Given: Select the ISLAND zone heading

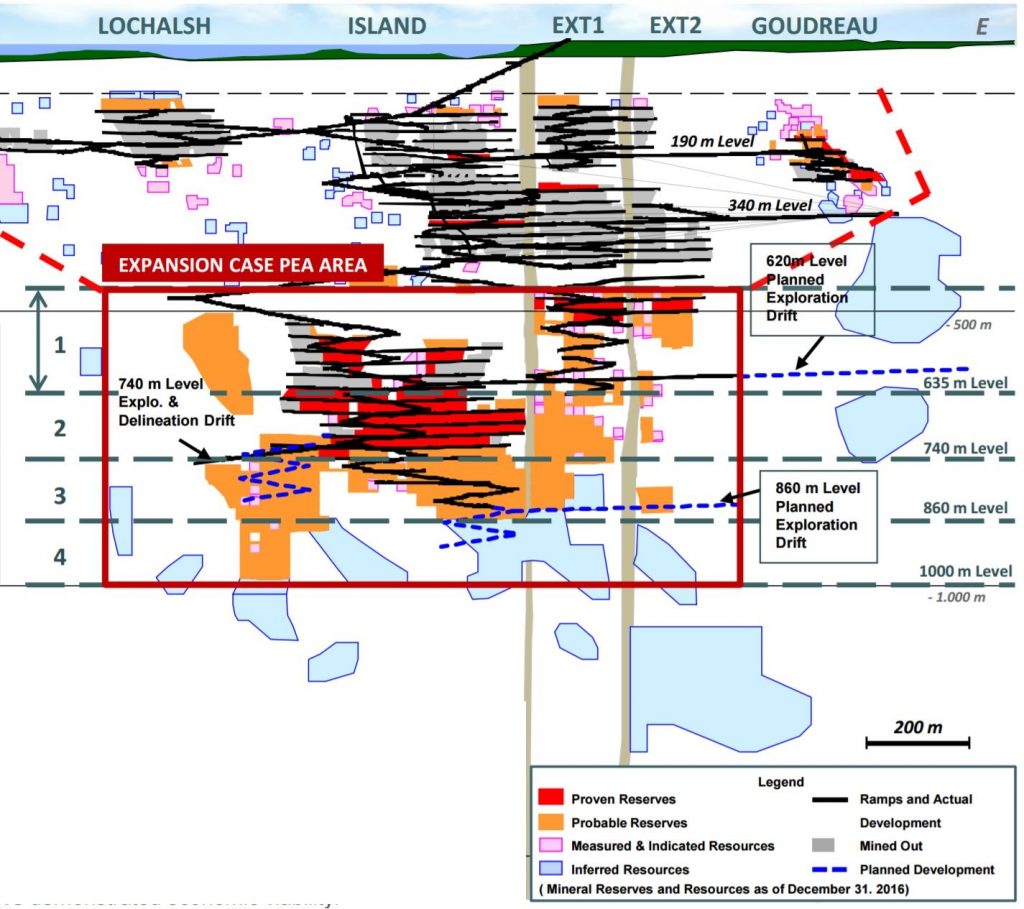Looking at the screenshot, I should point(387,26).
